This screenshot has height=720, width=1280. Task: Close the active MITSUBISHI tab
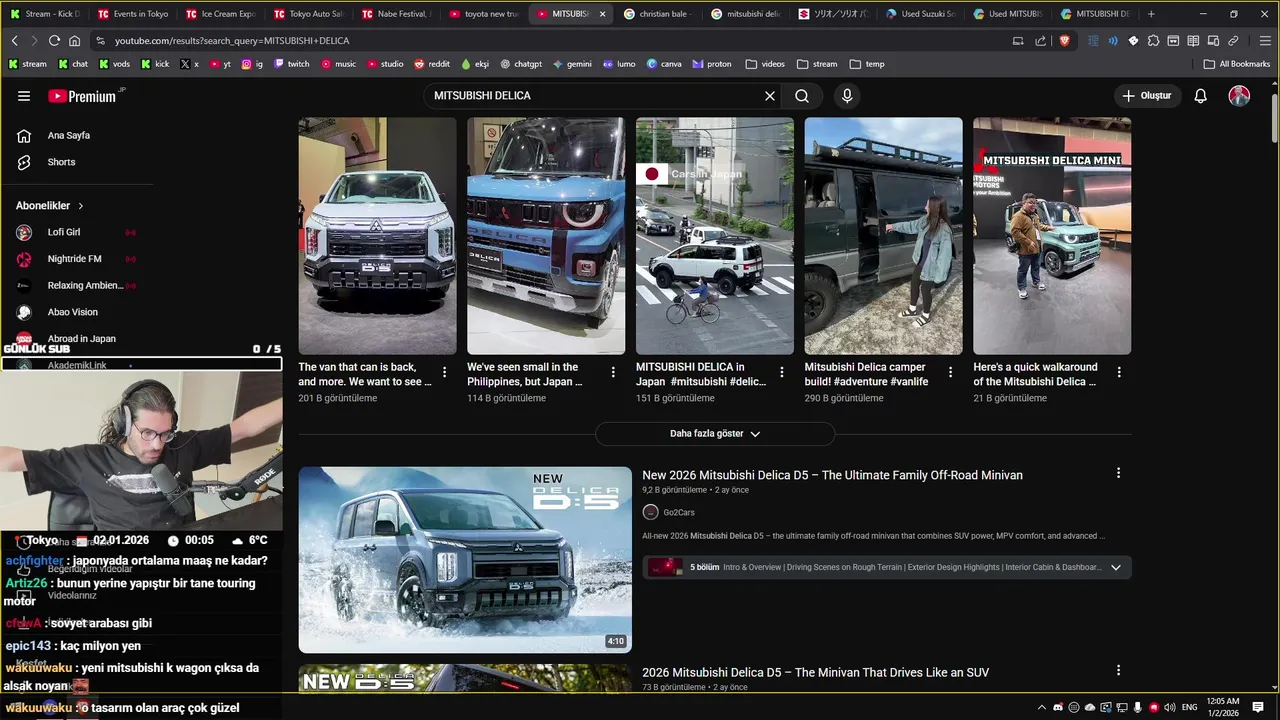coord(602,14)
